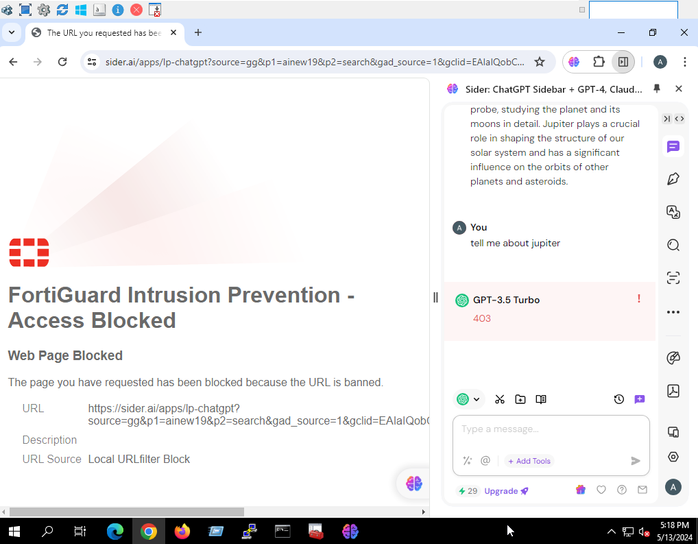Click the prompt slash icon in message box
The image size is (698, 544).
click(467, 461)
